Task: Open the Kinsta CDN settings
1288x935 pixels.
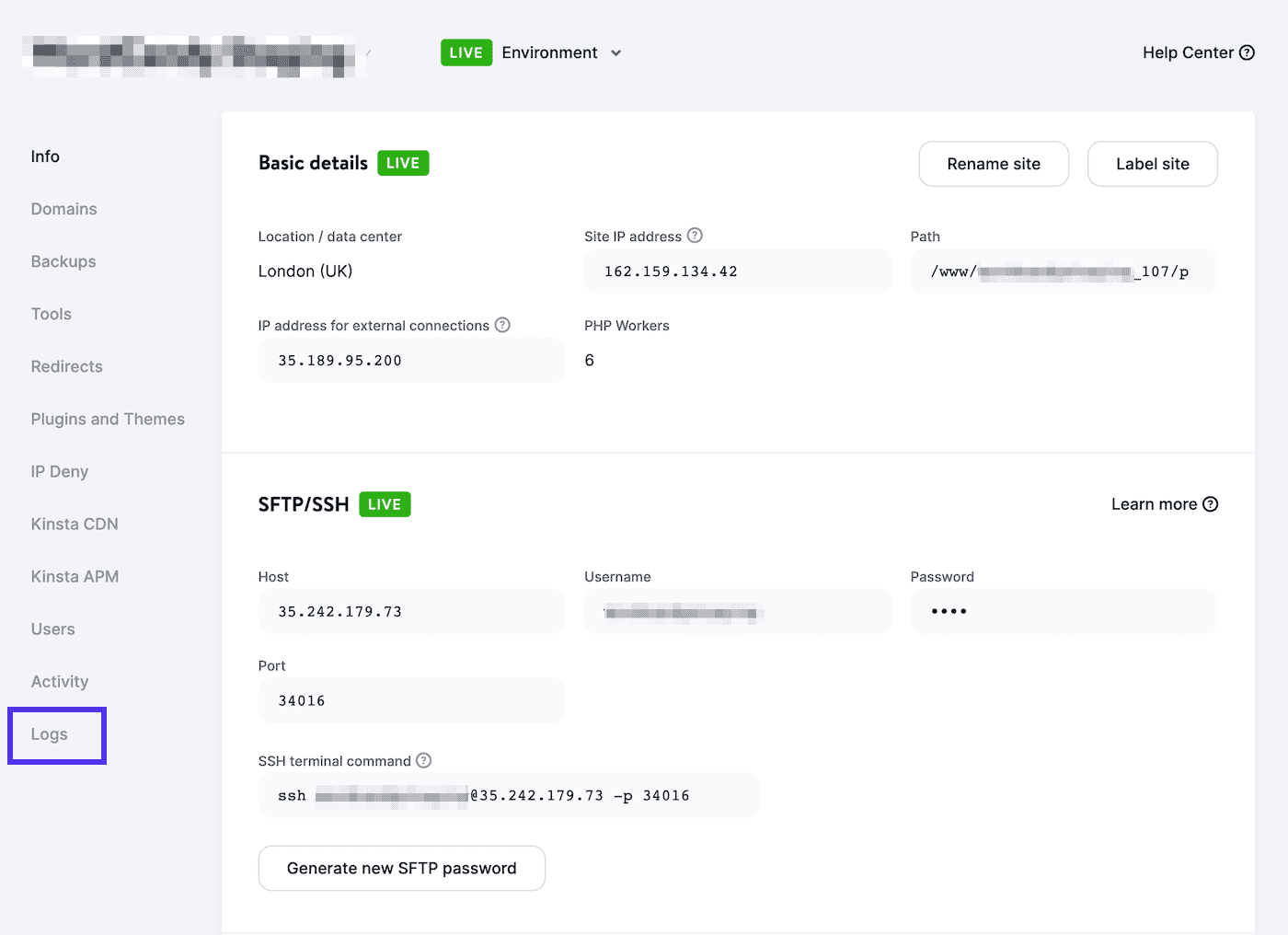Action: click(75, 524)
